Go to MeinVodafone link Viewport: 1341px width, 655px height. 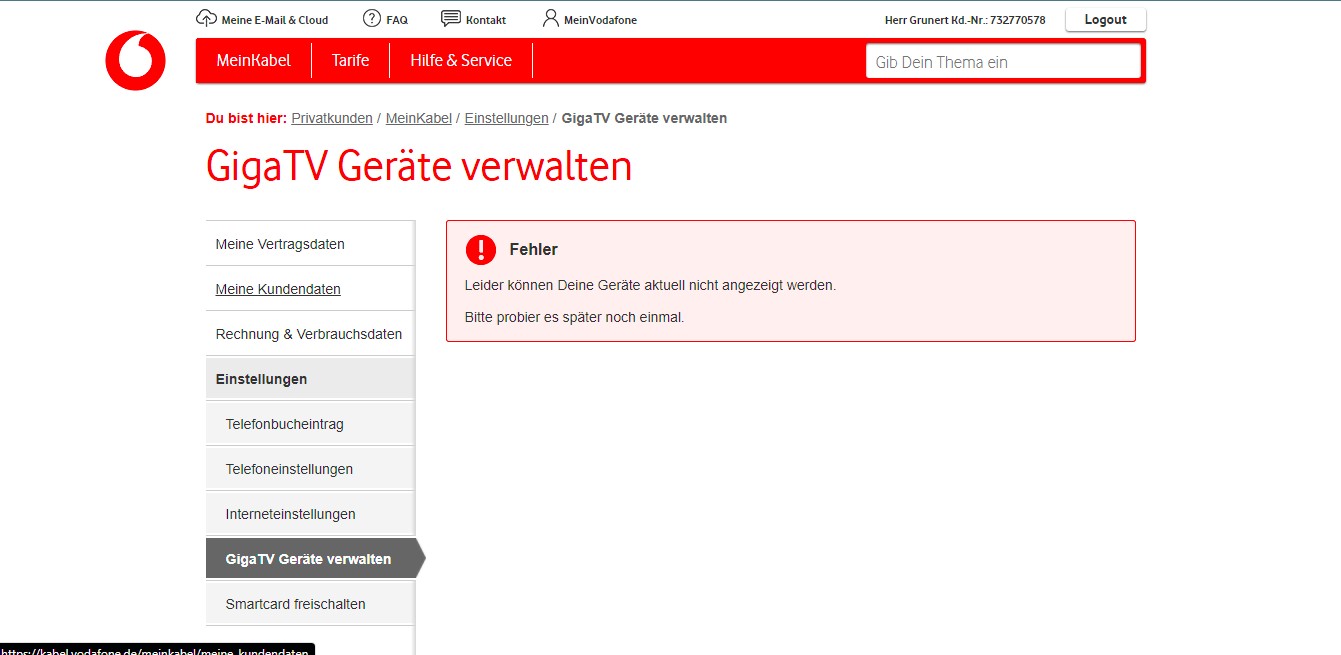point(600,20)
